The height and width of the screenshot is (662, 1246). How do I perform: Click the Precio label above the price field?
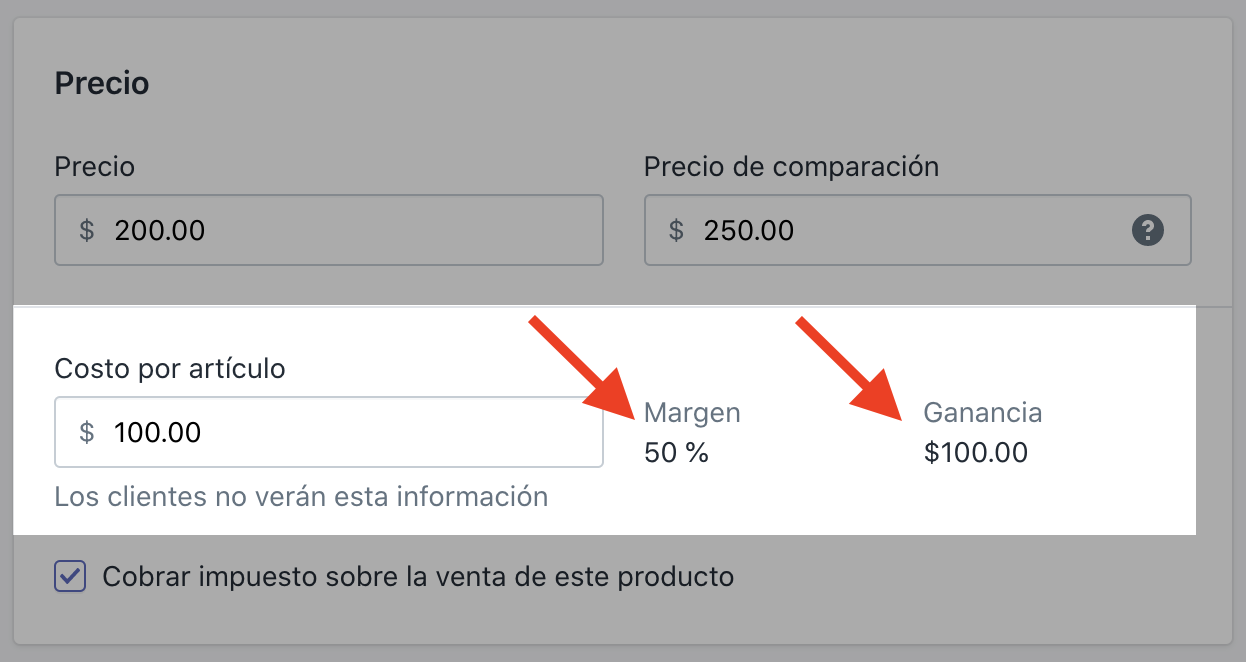95,166
